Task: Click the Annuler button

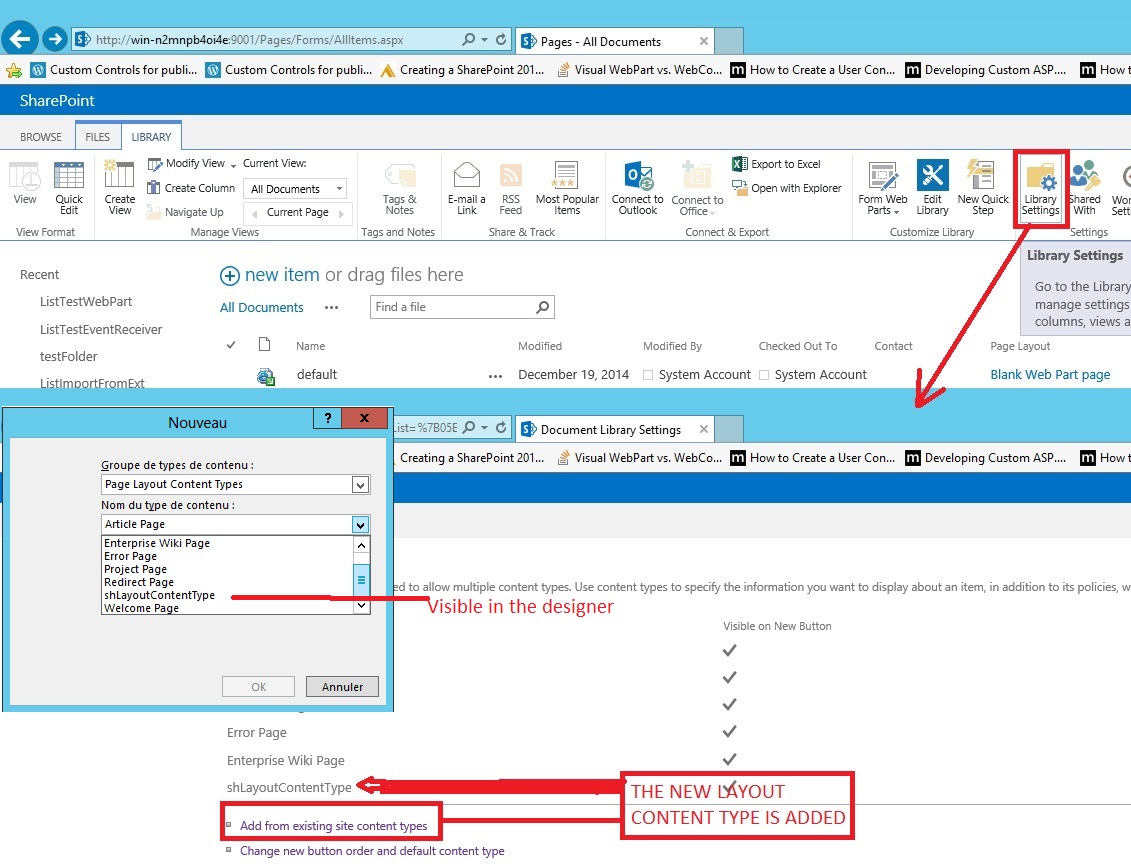Action: tap(342, 687)
